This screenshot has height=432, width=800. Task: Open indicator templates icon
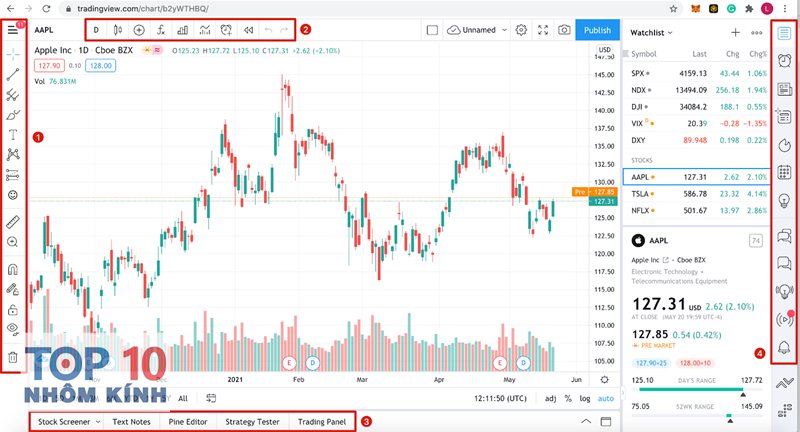point(205,30)
